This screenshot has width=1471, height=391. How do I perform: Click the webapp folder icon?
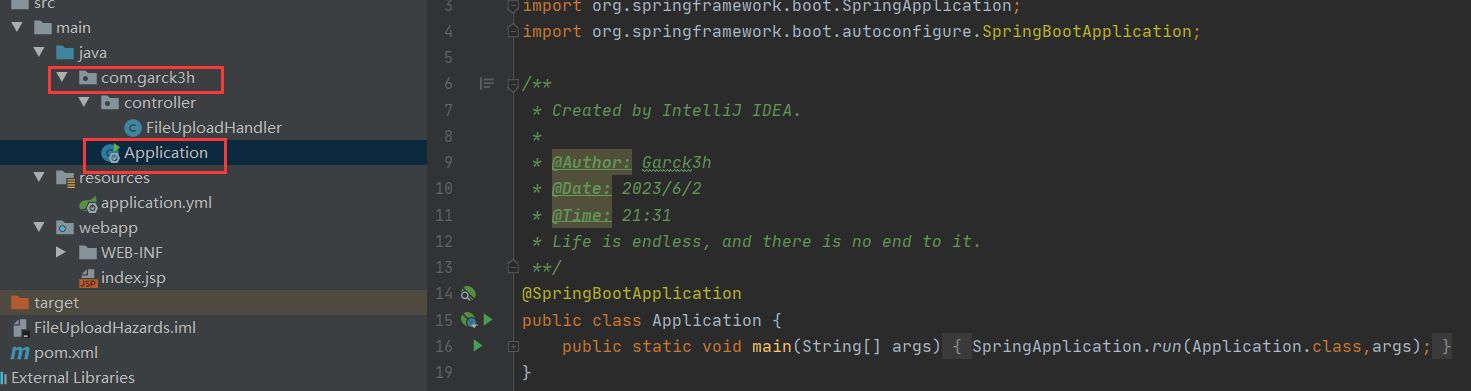pos(65,228)
